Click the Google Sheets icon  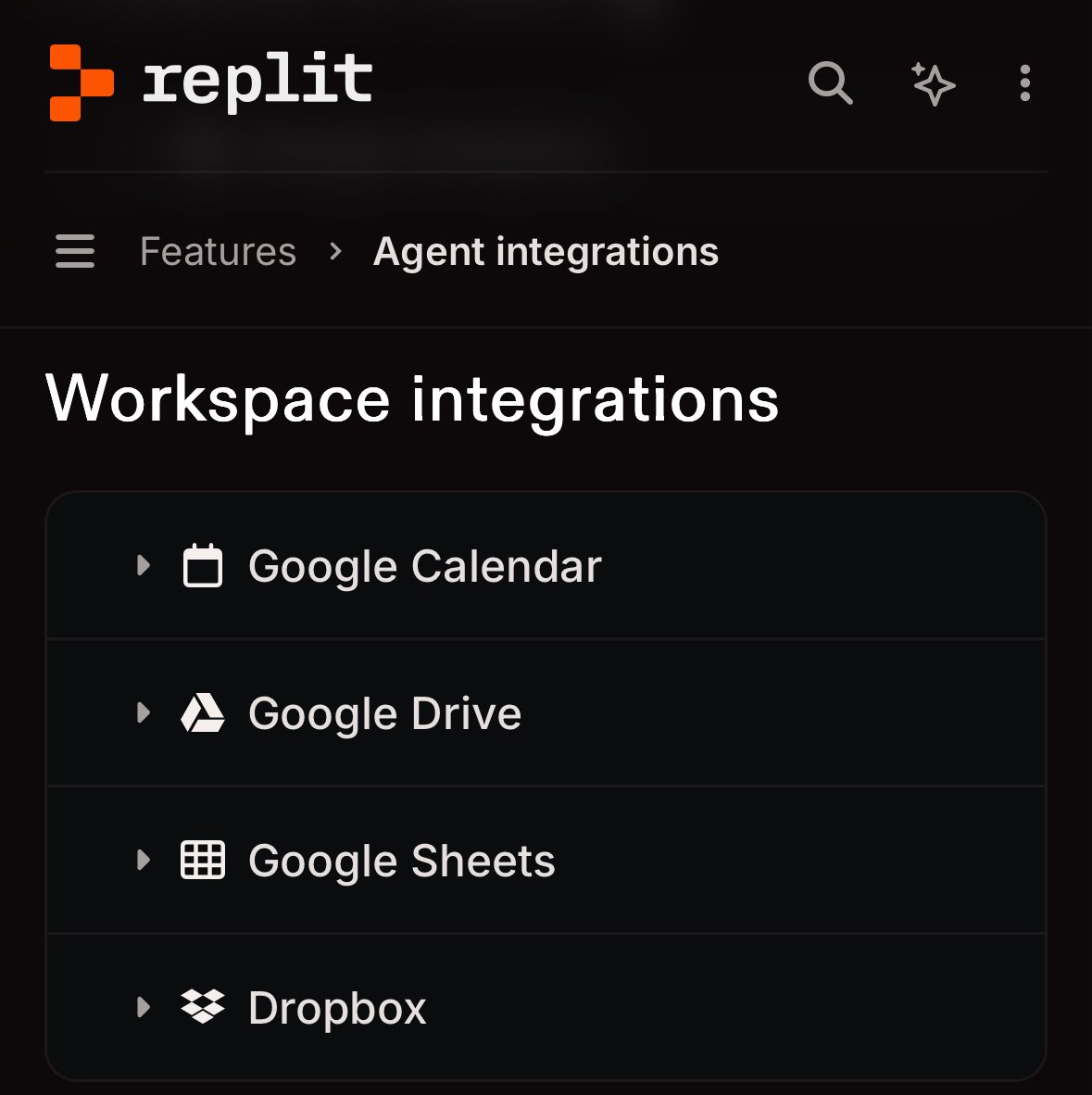click(x=204, y=860)
